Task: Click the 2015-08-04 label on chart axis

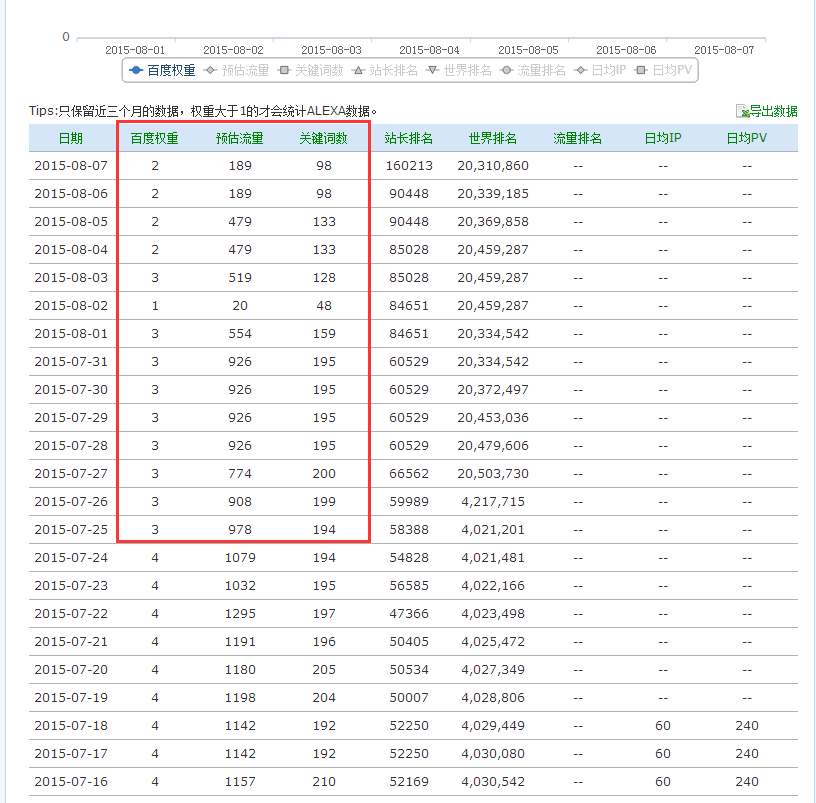Action: click(429, 49)
